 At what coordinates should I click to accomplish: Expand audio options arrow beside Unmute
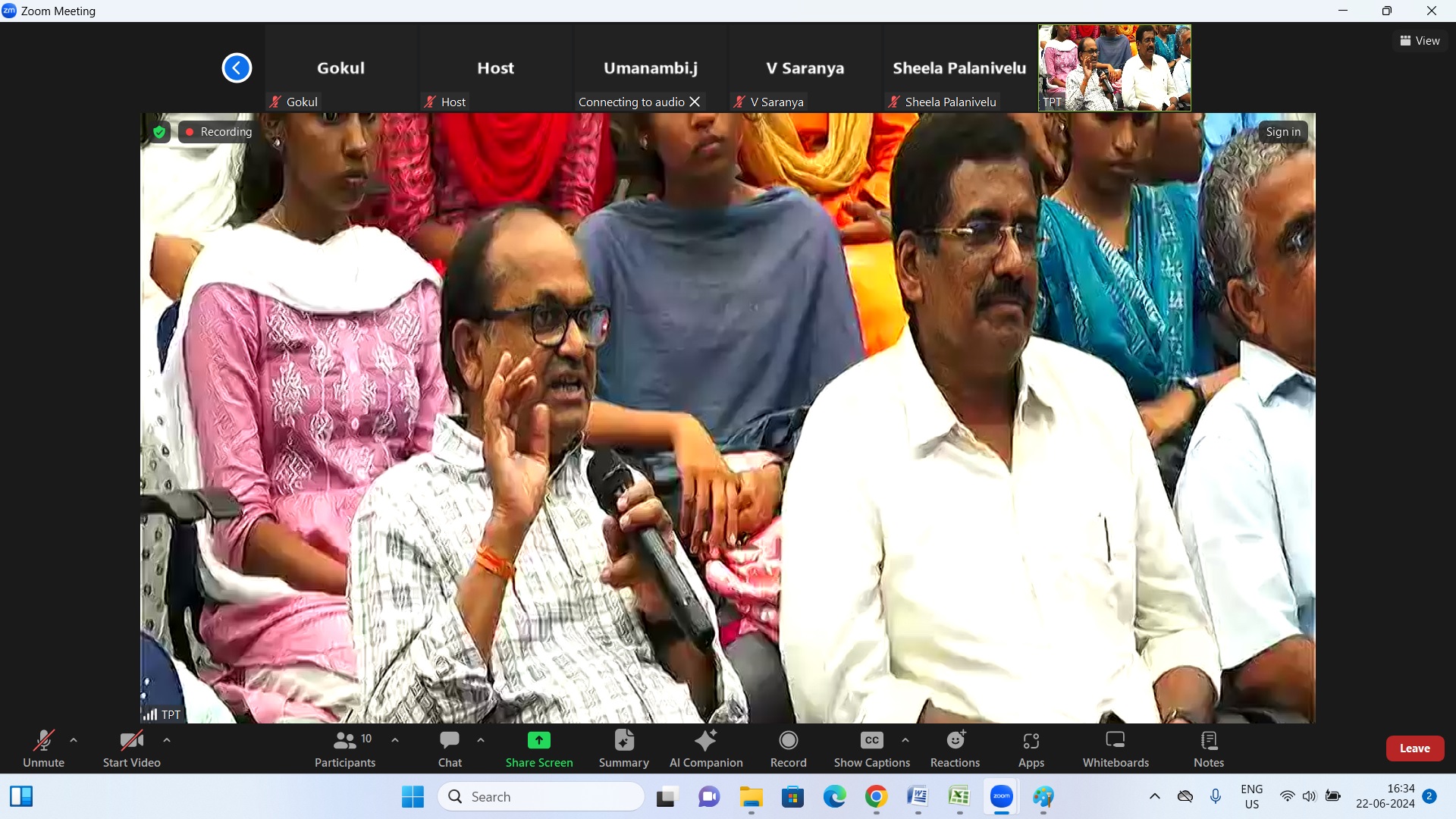(74, 740)
